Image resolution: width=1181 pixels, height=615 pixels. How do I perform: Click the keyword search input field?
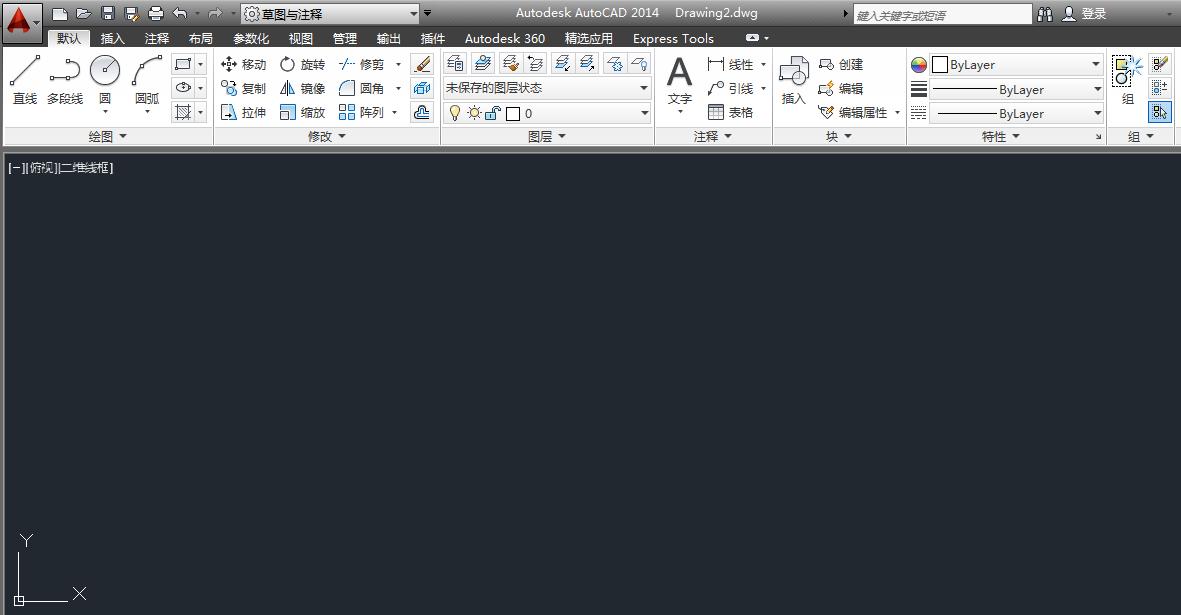[x=941, y=15]
